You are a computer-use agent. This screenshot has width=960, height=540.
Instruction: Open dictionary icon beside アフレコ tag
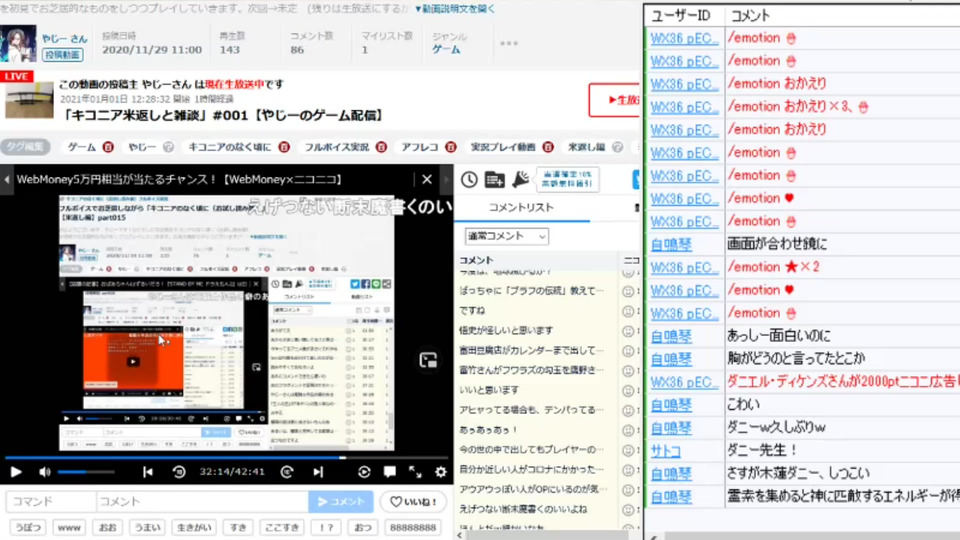451,147
